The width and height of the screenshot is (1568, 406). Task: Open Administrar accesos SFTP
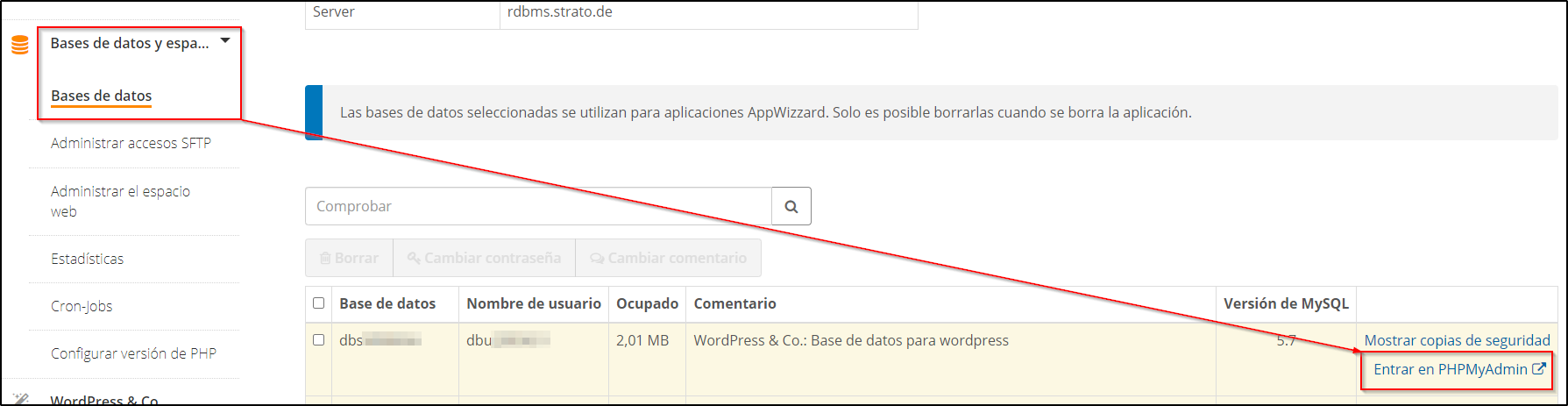(x=131, y=143)
